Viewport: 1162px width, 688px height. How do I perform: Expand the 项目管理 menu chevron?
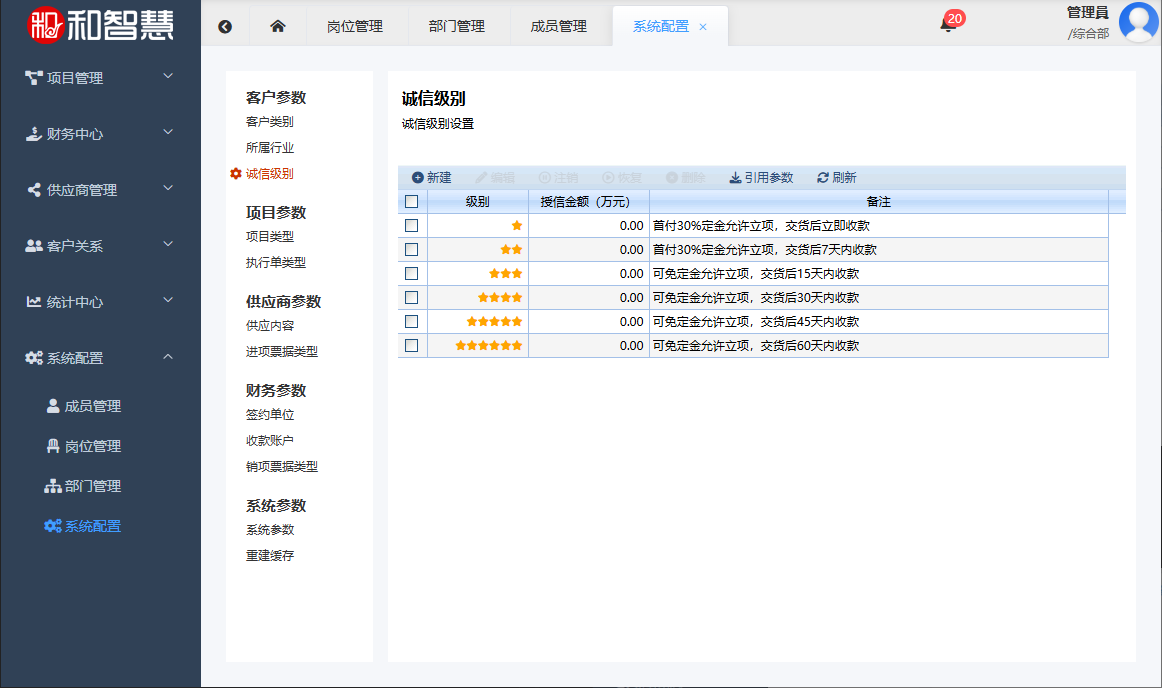[x=168, y=76]
